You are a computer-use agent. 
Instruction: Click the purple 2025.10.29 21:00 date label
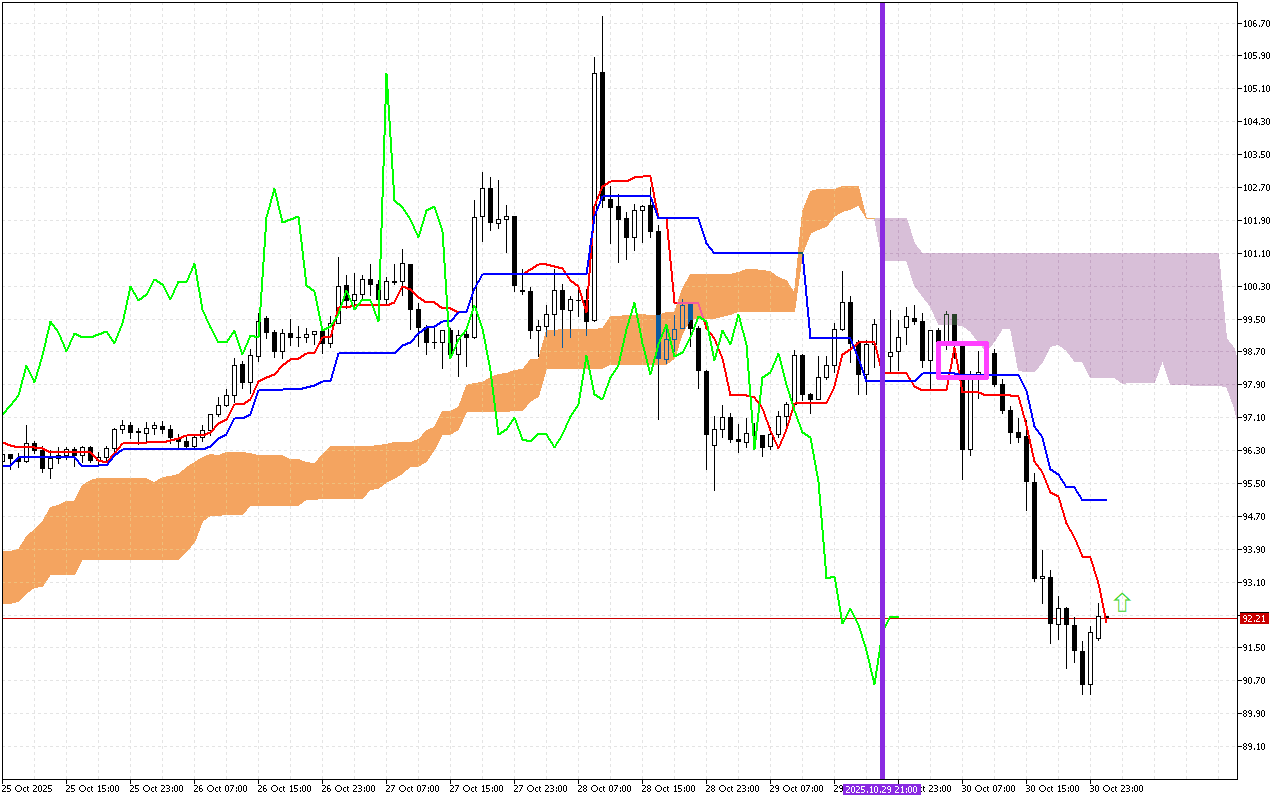click(882, 789)
